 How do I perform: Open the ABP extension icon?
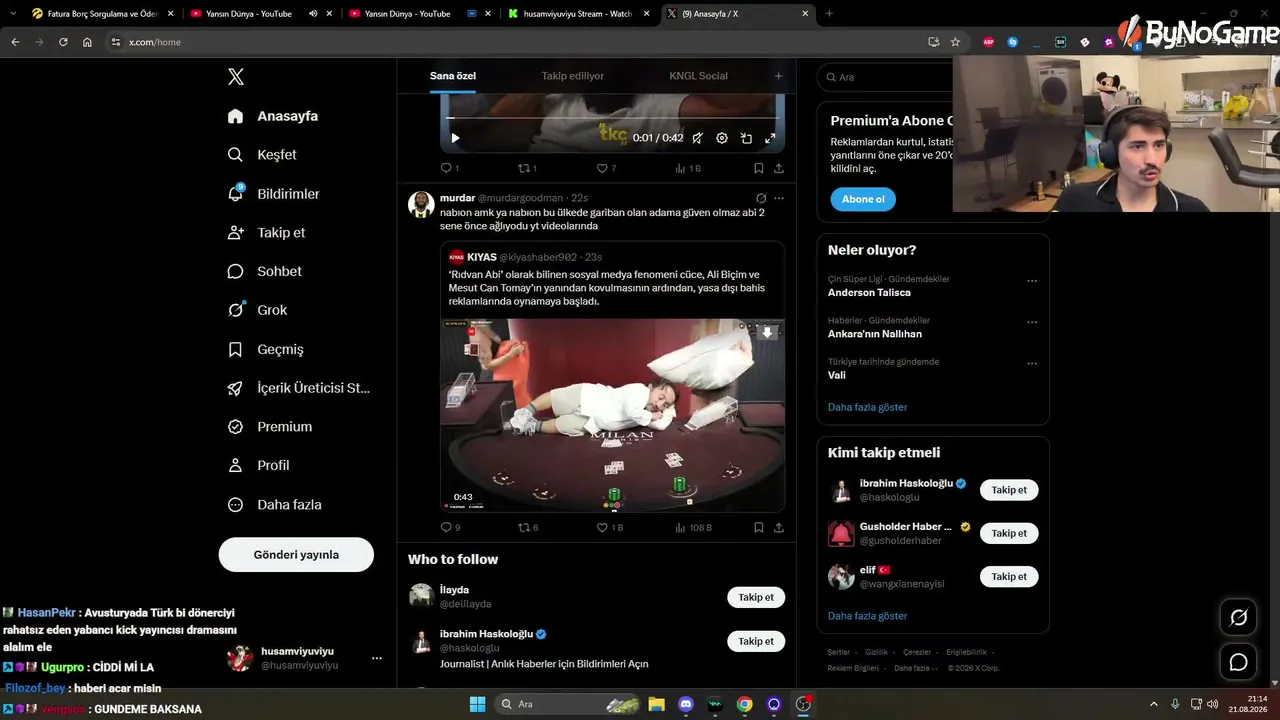[989, 42]
